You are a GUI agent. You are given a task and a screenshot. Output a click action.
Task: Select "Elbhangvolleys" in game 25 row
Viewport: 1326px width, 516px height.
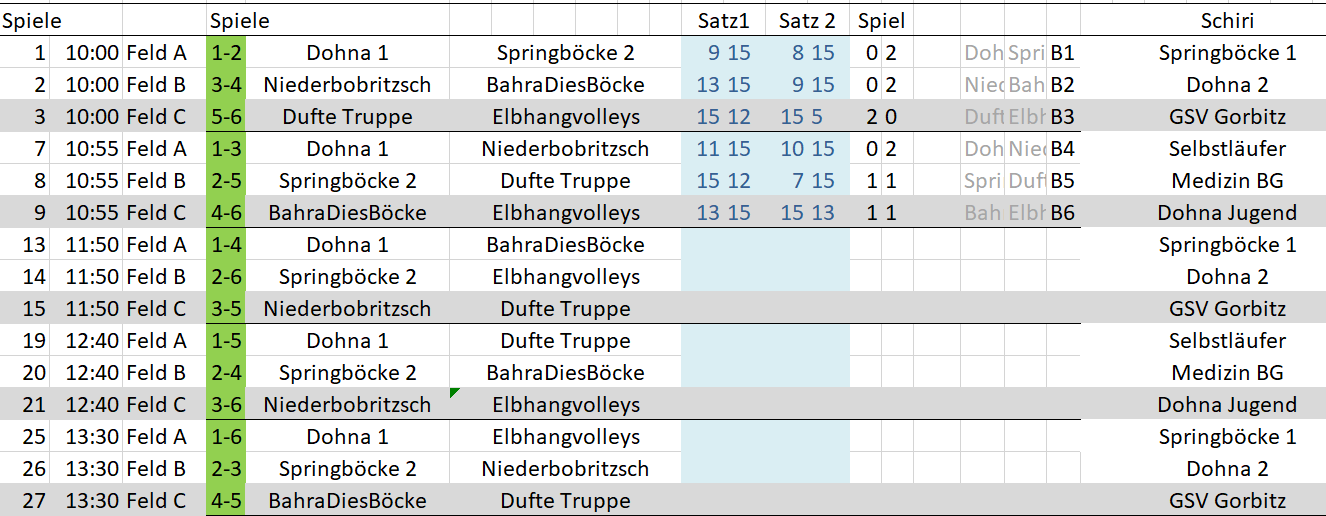[565, 437]
